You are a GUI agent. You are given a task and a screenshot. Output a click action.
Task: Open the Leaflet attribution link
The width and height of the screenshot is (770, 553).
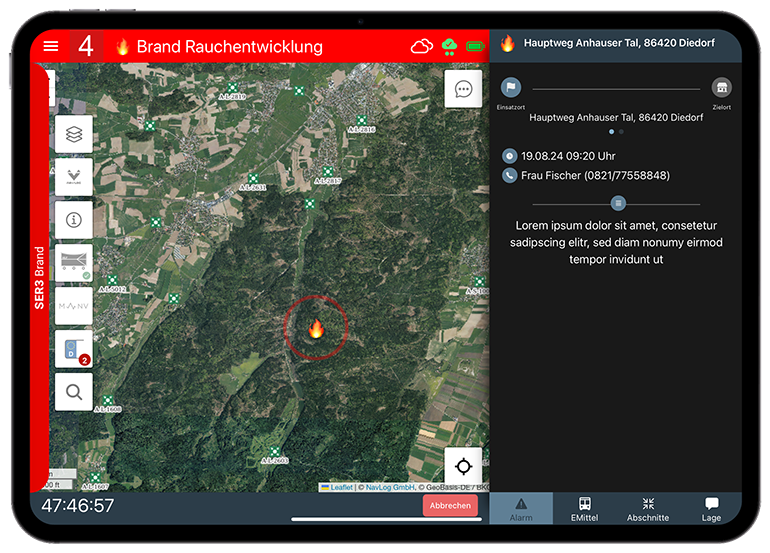click(x=341, y=487)
